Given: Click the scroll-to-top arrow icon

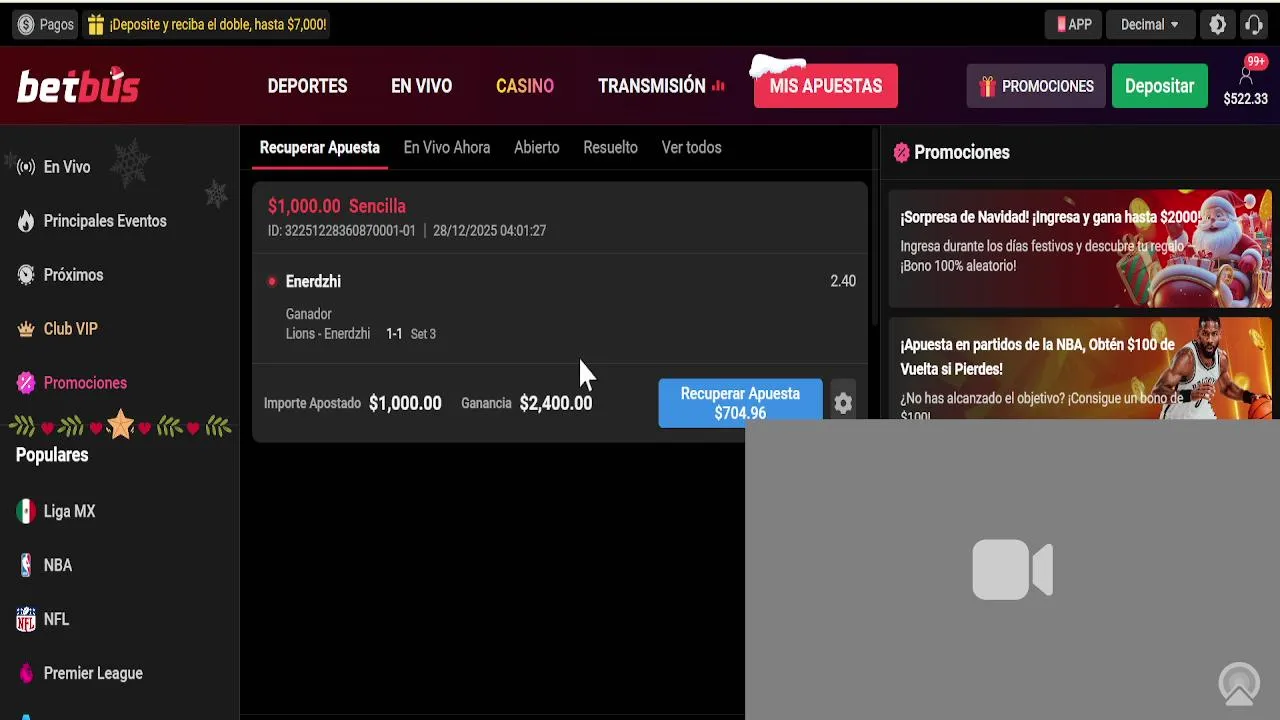Looking at the screenshot, I should pos(1239,685).
